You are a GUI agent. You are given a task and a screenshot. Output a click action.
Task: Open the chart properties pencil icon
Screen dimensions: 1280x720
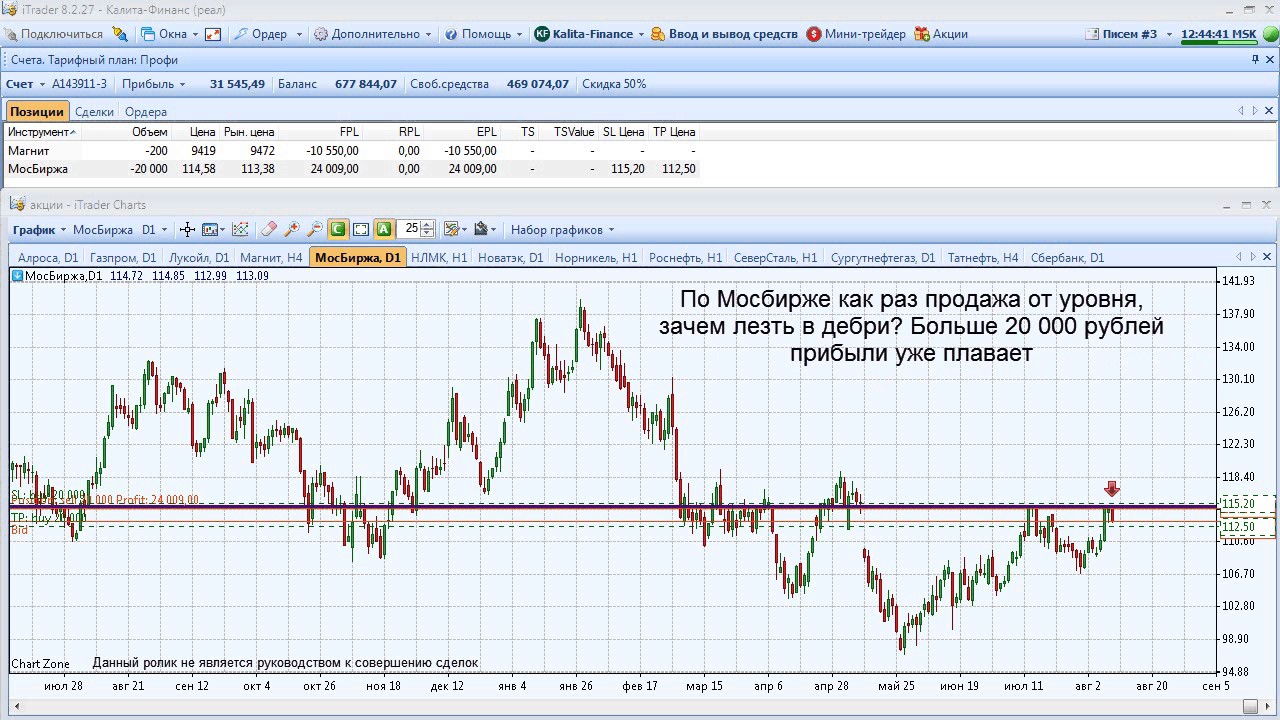[454, 230]
